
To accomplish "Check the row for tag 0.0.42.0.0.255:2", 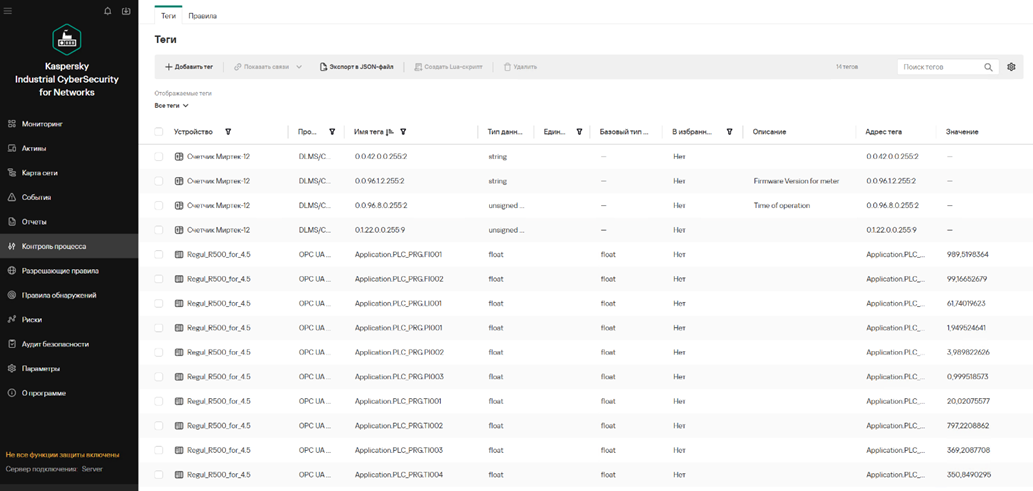I will pos(159,157).
